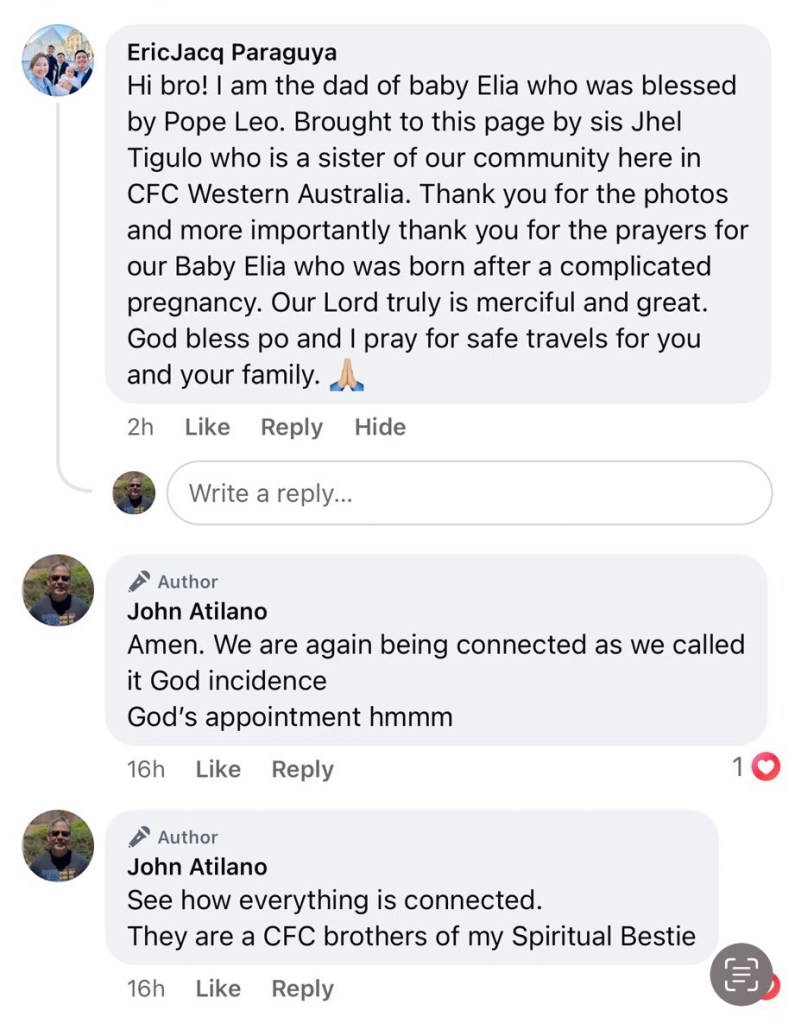Like EricJacq Paraguya's comment
The height and width of the screenshot is (1024, 795).
[207, 427]
